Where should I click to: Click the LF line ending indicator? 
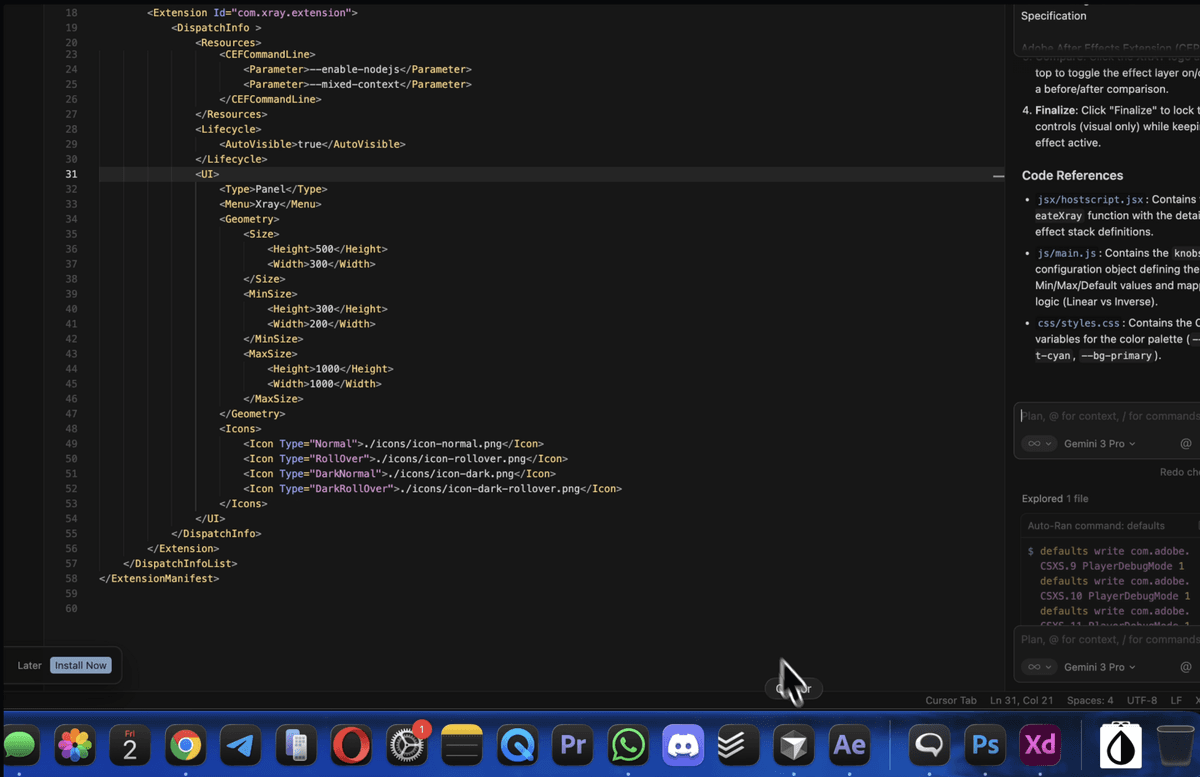(1176, 701)
